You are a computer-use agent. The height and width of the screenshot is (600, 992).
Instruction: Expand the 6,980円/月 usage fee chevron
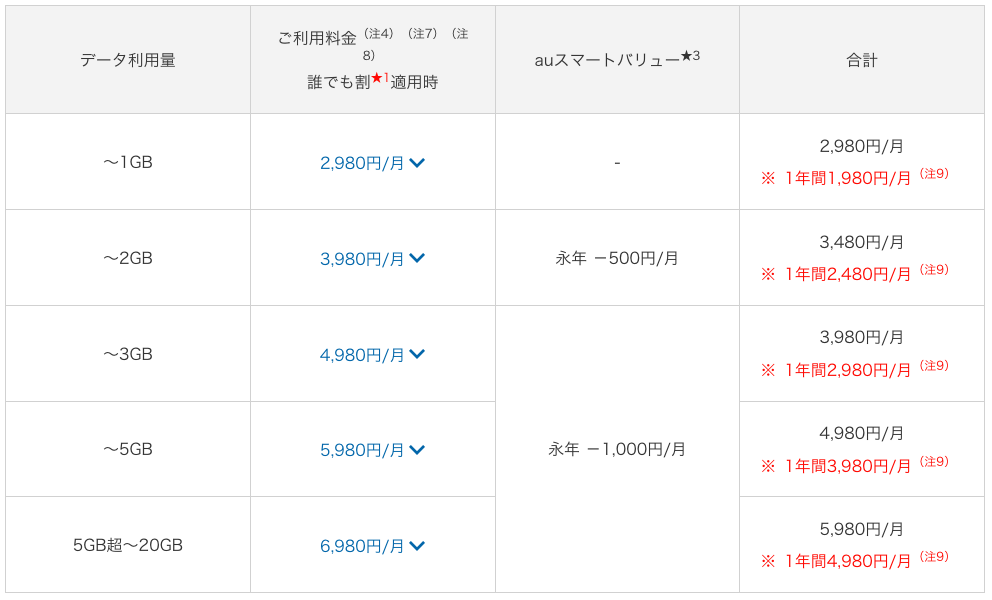pyautogui.click(x=417, y=546)
